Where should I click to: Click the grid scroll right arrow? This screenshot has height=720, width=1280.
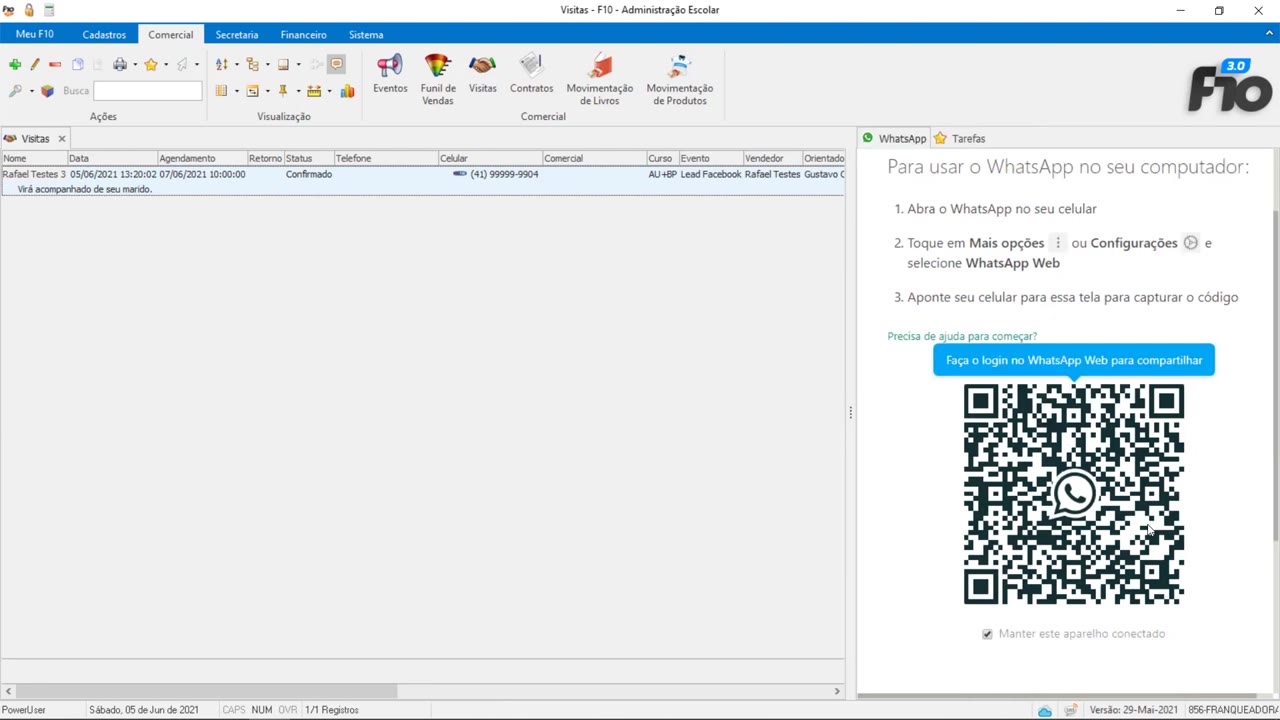(x=837, y=691)
